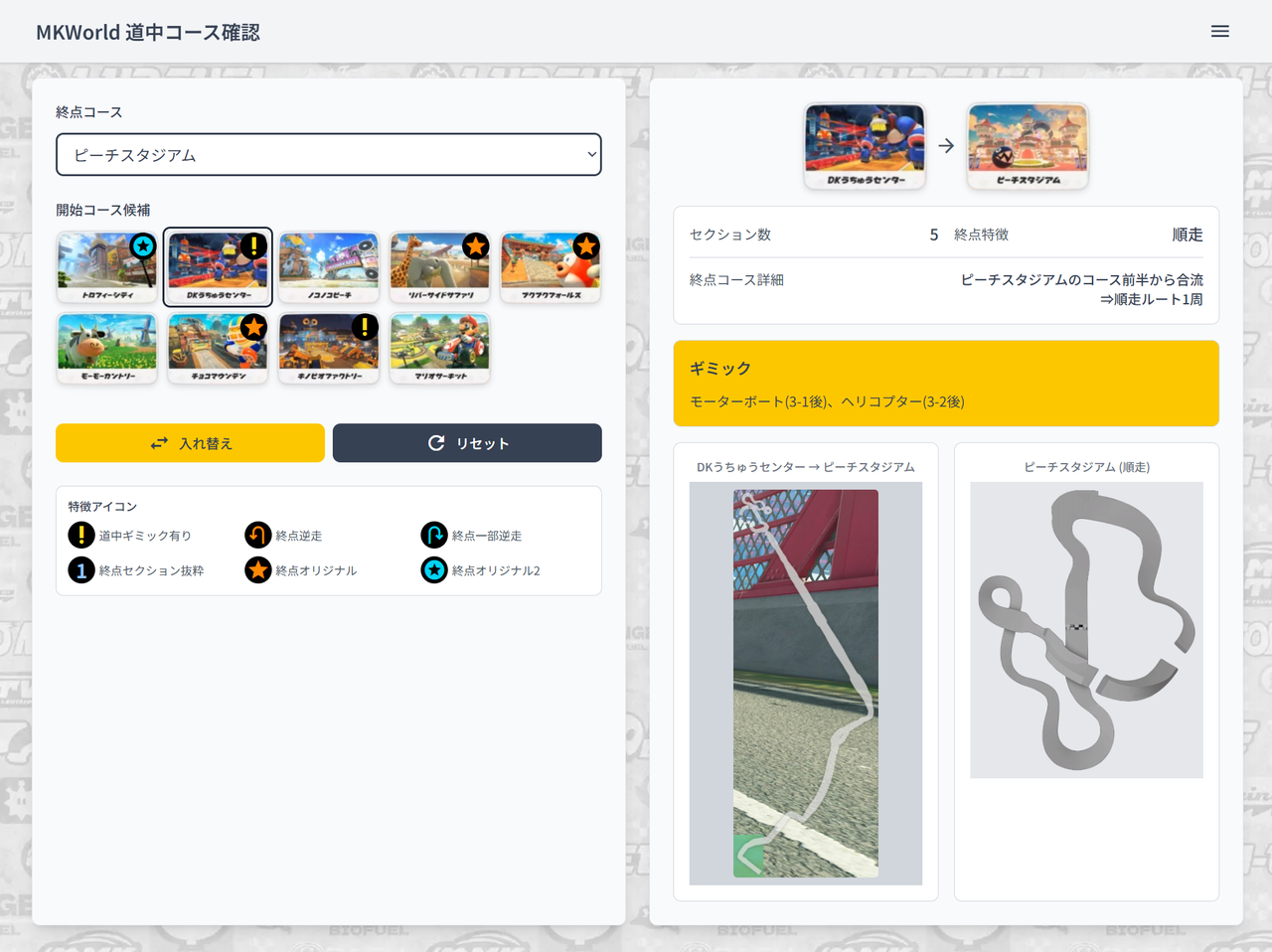
Task: Click the 終点逆走 U-turn legend icon
Action: click(256, 535)
